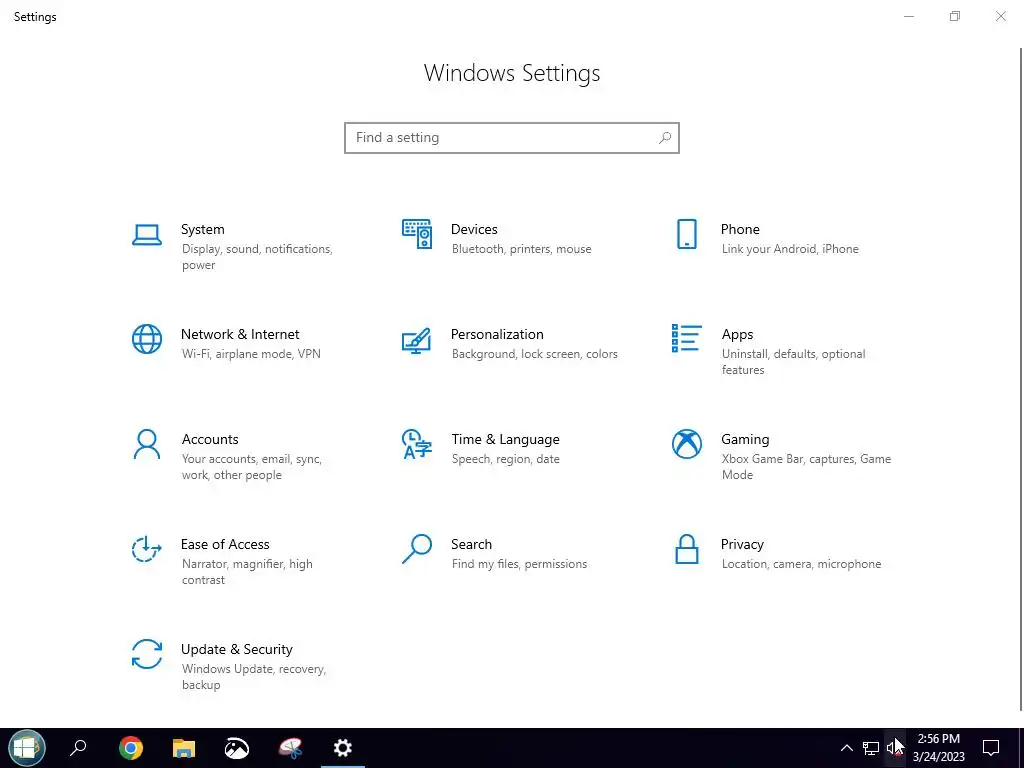1024x768 pixels.
Task: Click the vertical scrollbar of Settings
Action: [1021, 379]
